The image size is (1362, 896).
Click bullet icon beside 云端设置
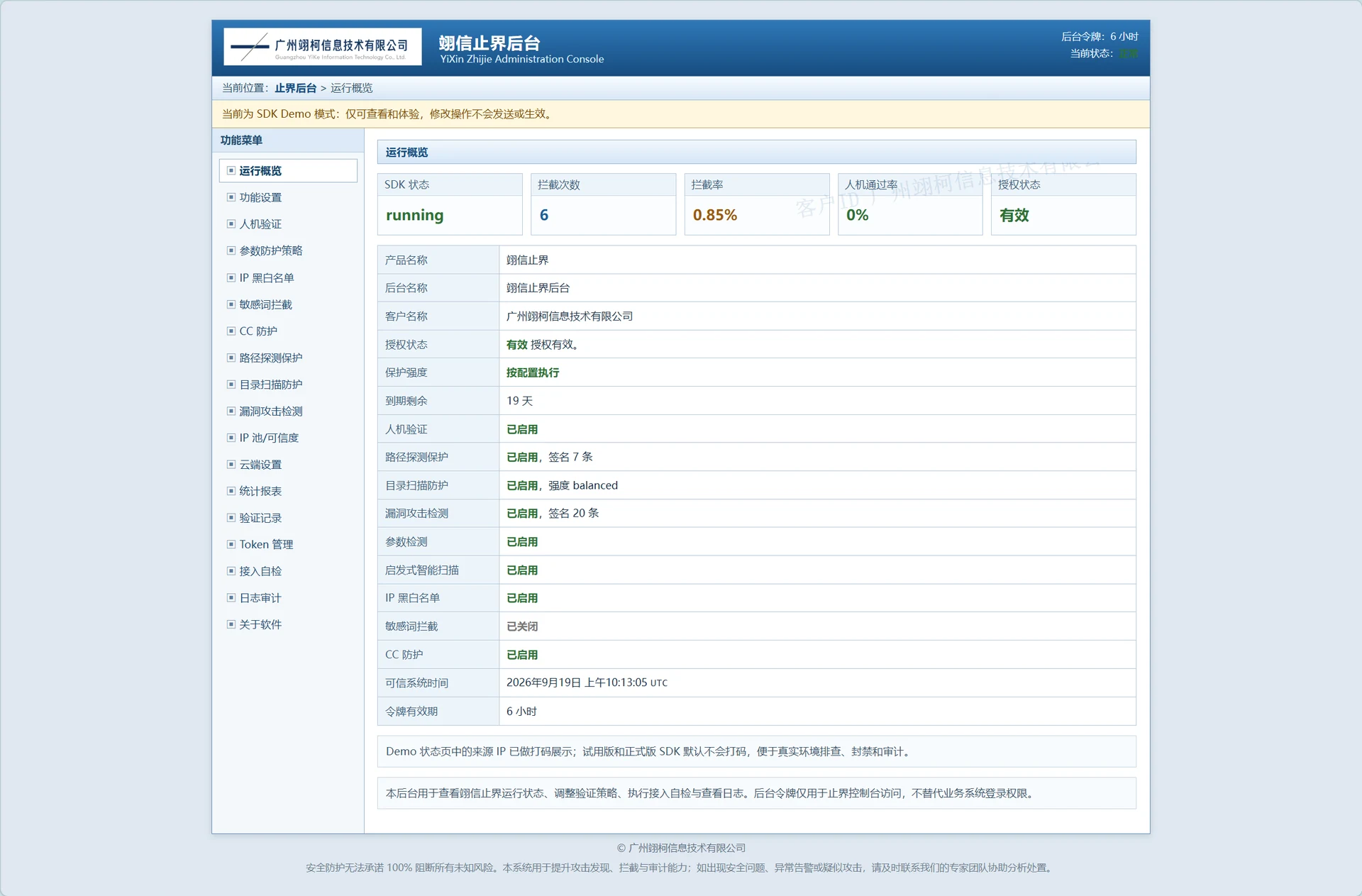pos(231,464)
